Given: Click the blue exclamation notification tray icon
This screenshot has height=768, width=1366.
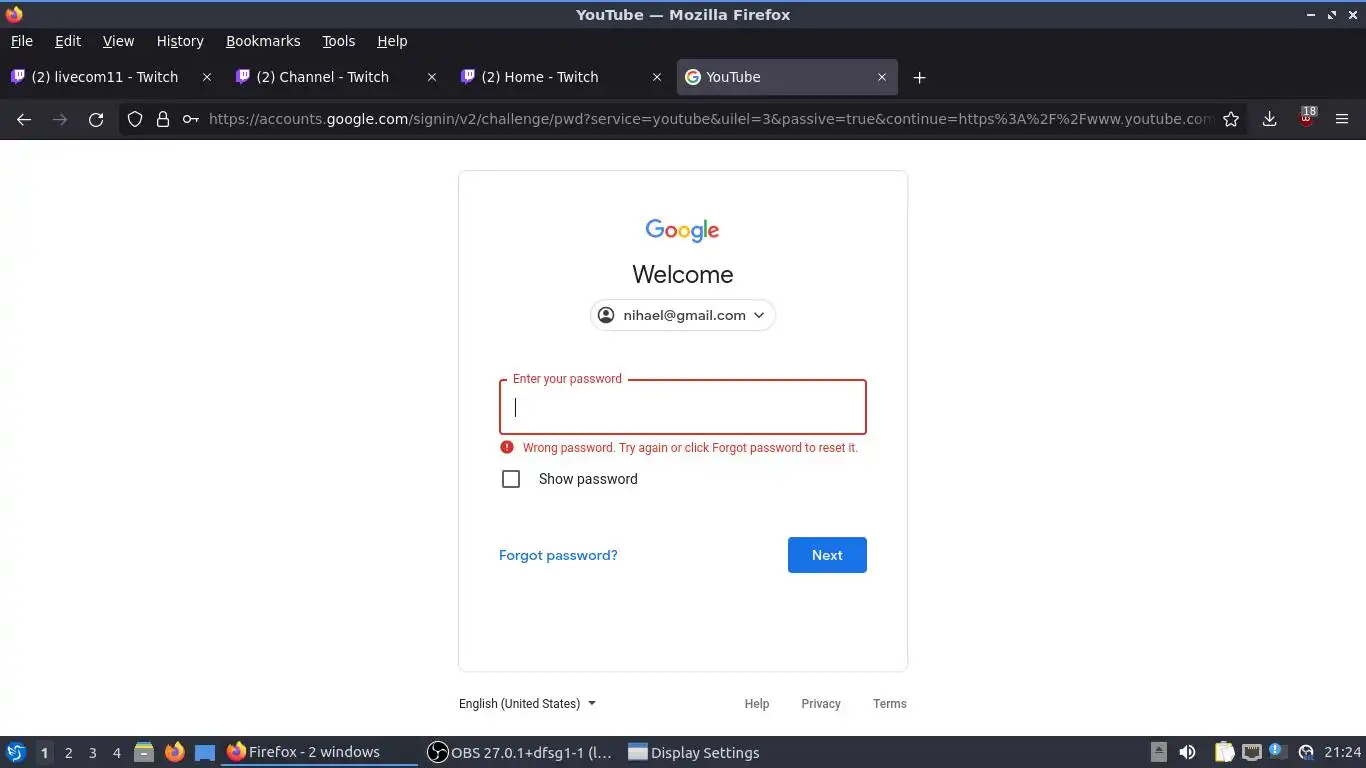Looking at the screenshot, I should click(x=1278, y=751).
